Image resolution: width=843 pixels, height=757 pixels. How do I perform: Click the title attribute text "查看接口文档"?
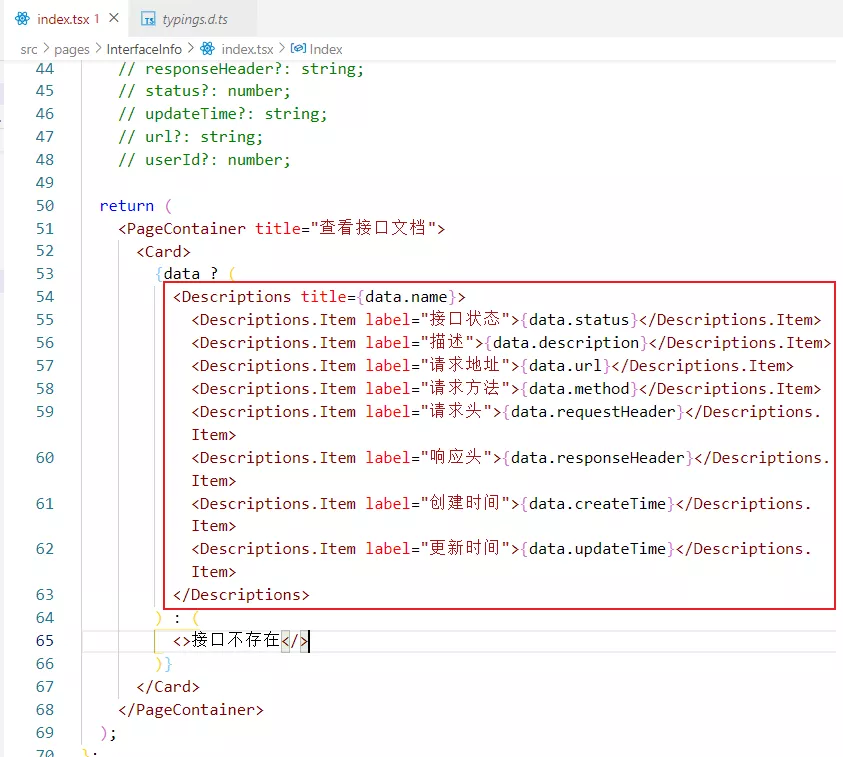[372, 228]
